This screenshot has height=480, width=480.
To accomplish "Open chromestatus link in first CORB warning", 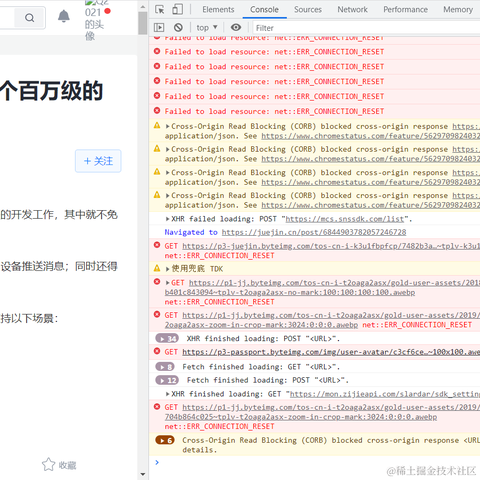I will coord(371,136).
